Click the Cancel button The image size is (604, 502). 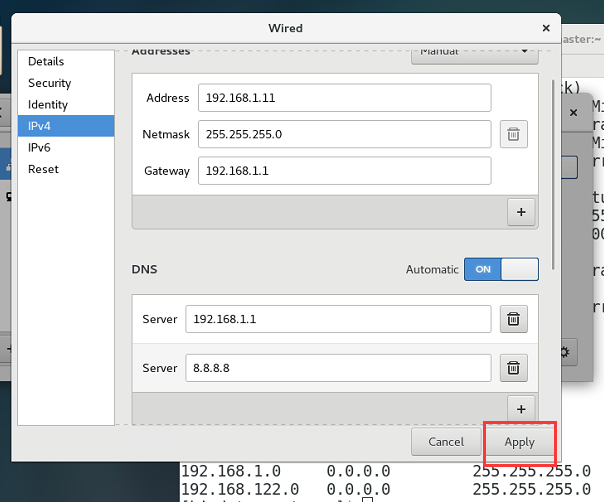446,442
